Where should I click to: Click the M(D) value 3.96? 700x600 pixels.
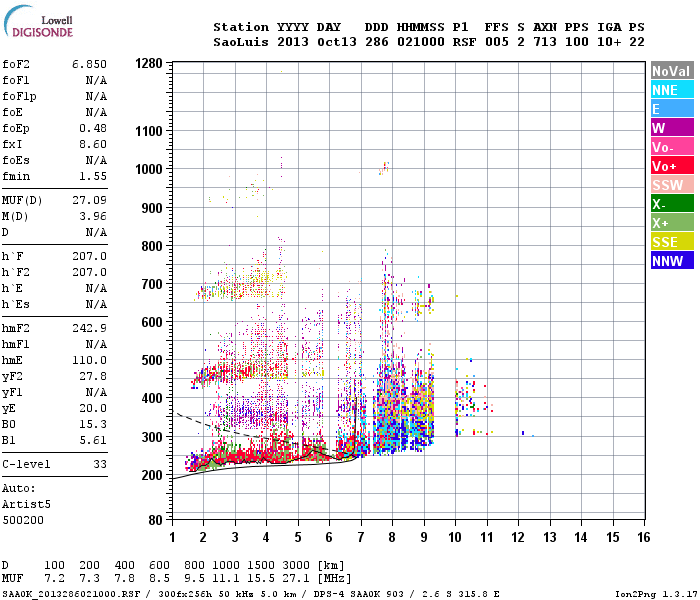pos(93,216)
